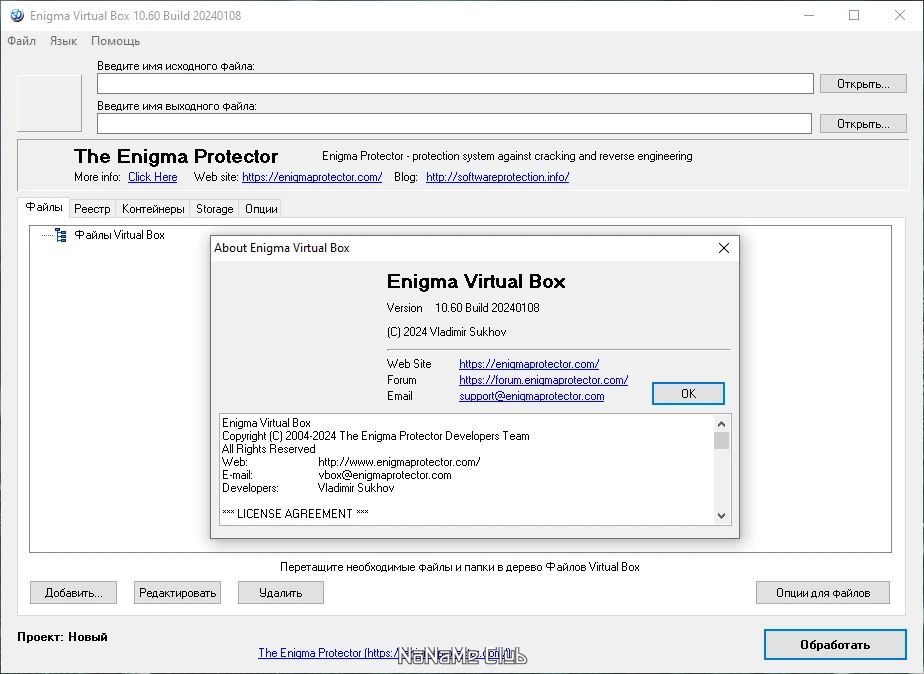Click the vbox@enigmaprotector.com text in license

pos(385,475)
